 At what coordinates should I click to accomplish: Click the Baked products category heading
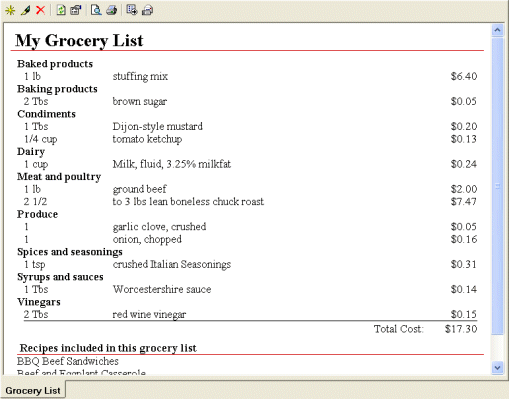pyautogui.click(x=55, y=64)
